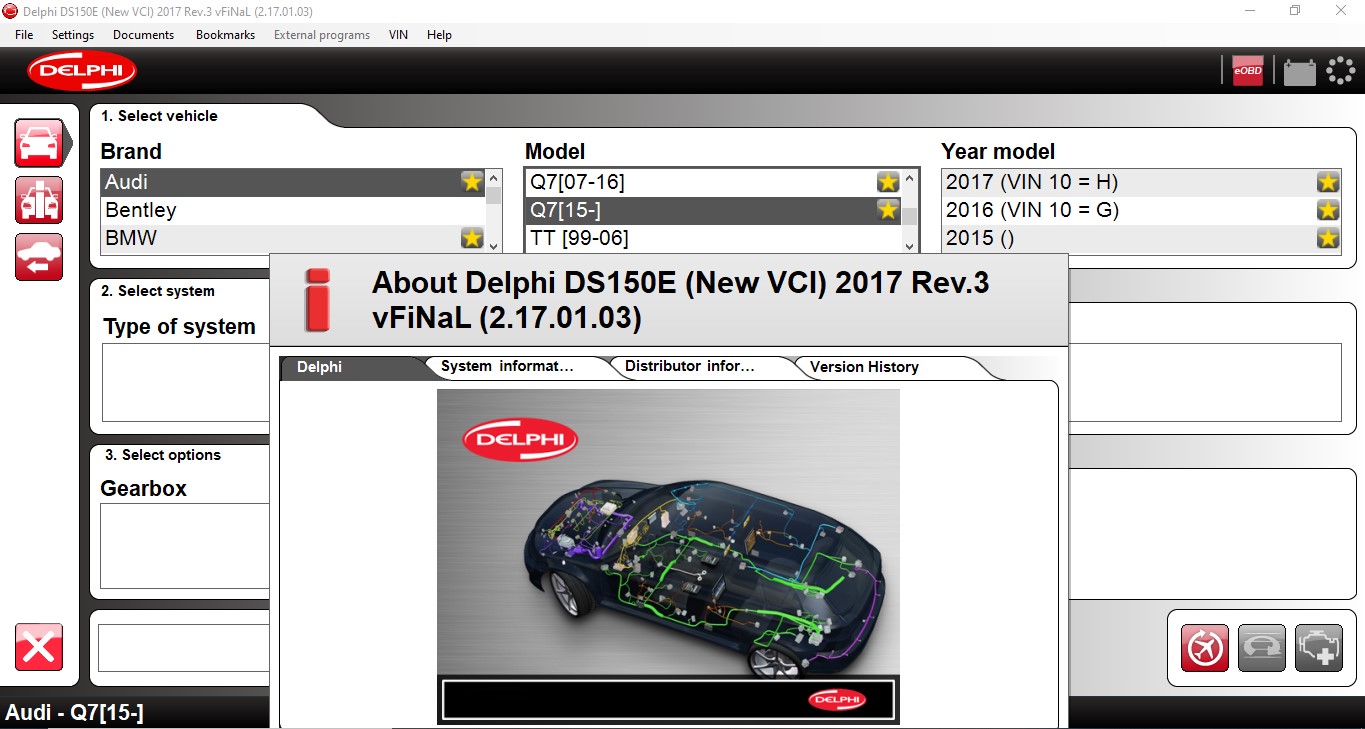Viewport: 1365px width, 729px height.
Task: Toggle favorite star for 2016 year model
Action: point(1328,210)
